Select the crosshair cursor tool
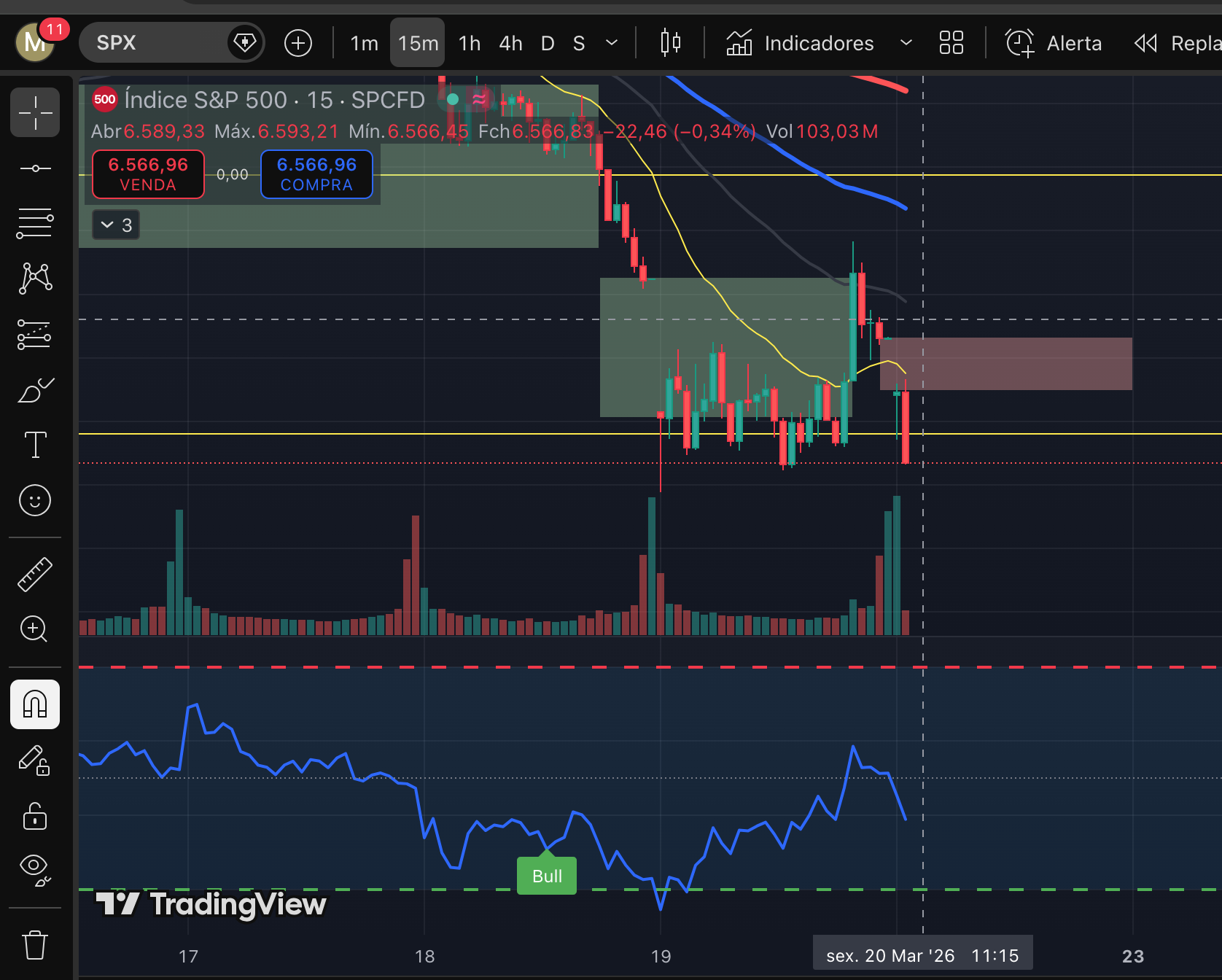Image resolution: width=1222 pixels, height=980 pixels. pos(35,113)
